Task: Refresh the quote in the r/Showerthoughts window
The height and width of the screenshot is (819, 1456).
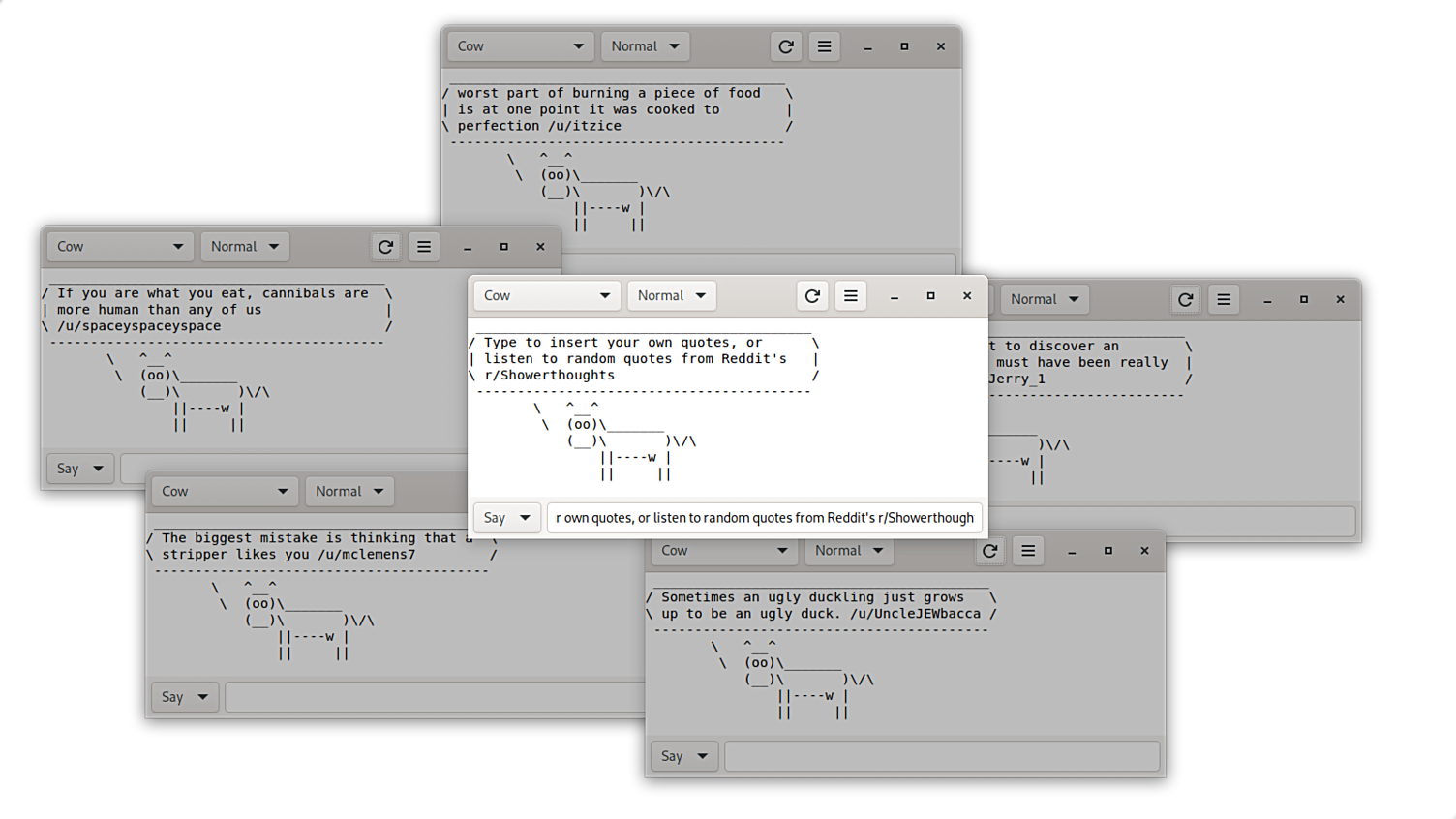Action: [812, 295]
